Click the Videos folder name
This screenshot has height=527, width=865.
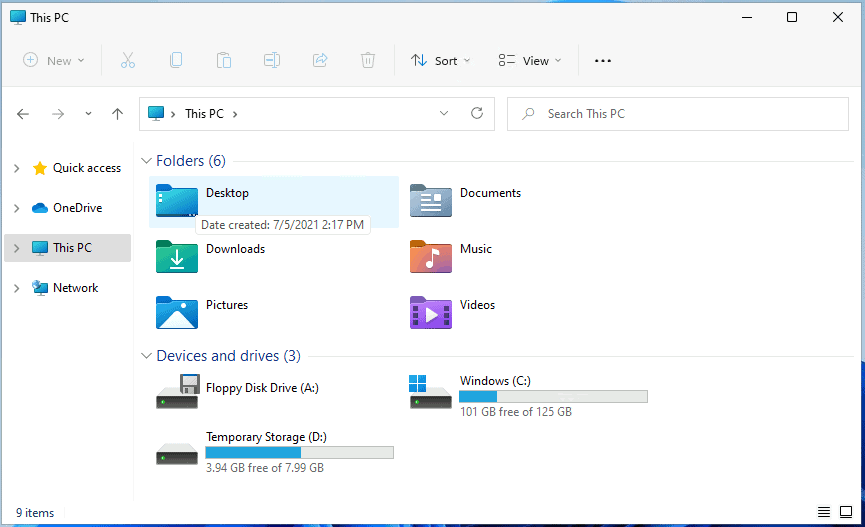(x=477, y=305)
